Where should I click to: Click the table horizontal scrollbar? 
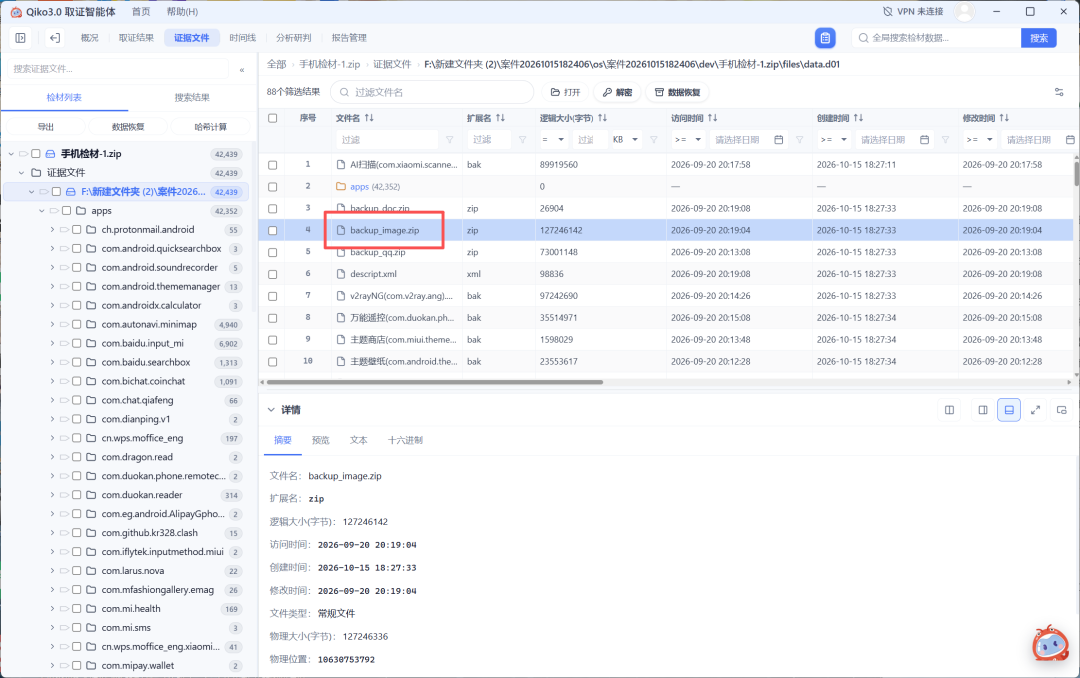pyautogui.click(x=435, y=382)
